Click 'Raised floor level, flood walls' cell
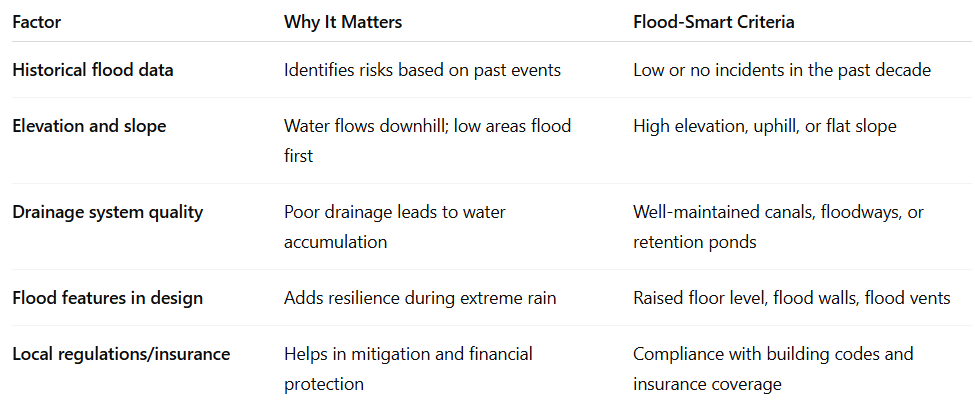The image size is (975, 420). (x=792, y=298)
